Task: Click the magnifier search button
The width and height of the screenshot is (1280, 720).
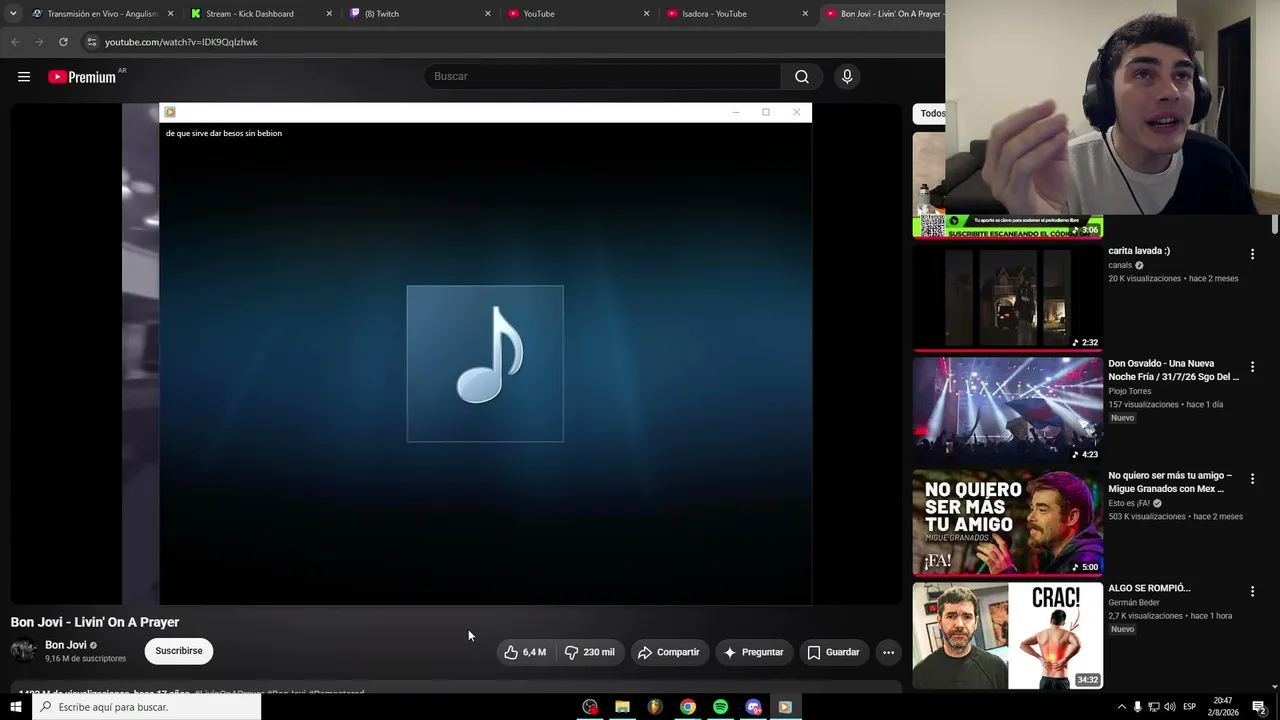Action: point(802,77)
